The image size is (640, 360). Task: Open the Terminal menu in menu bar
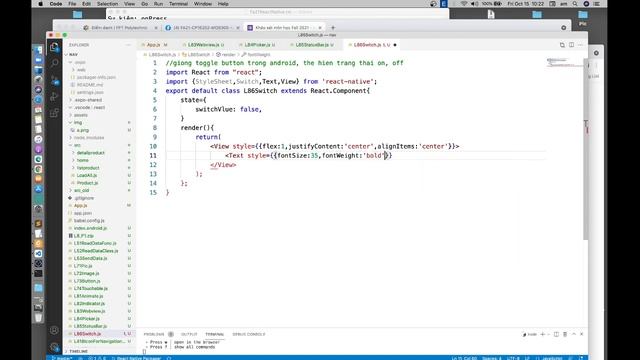coord(178,4)
